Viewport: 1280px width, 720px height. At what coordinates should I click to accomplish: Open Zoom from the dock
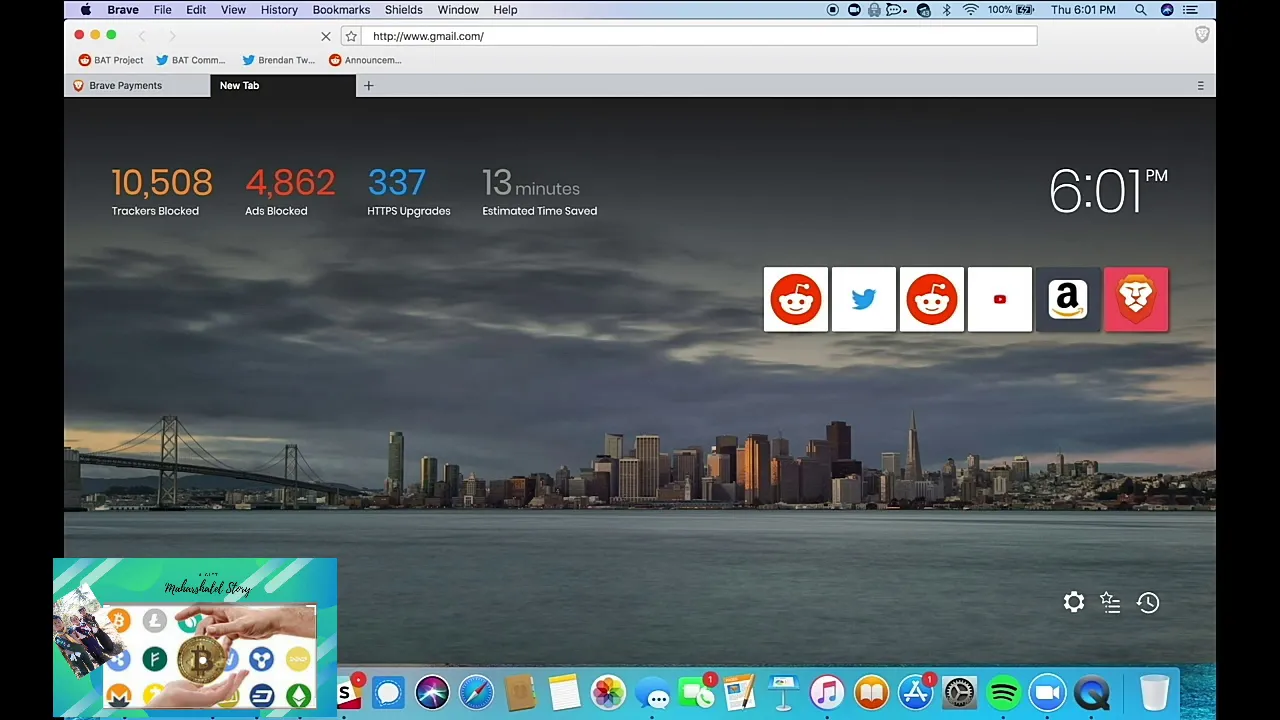1047,692
